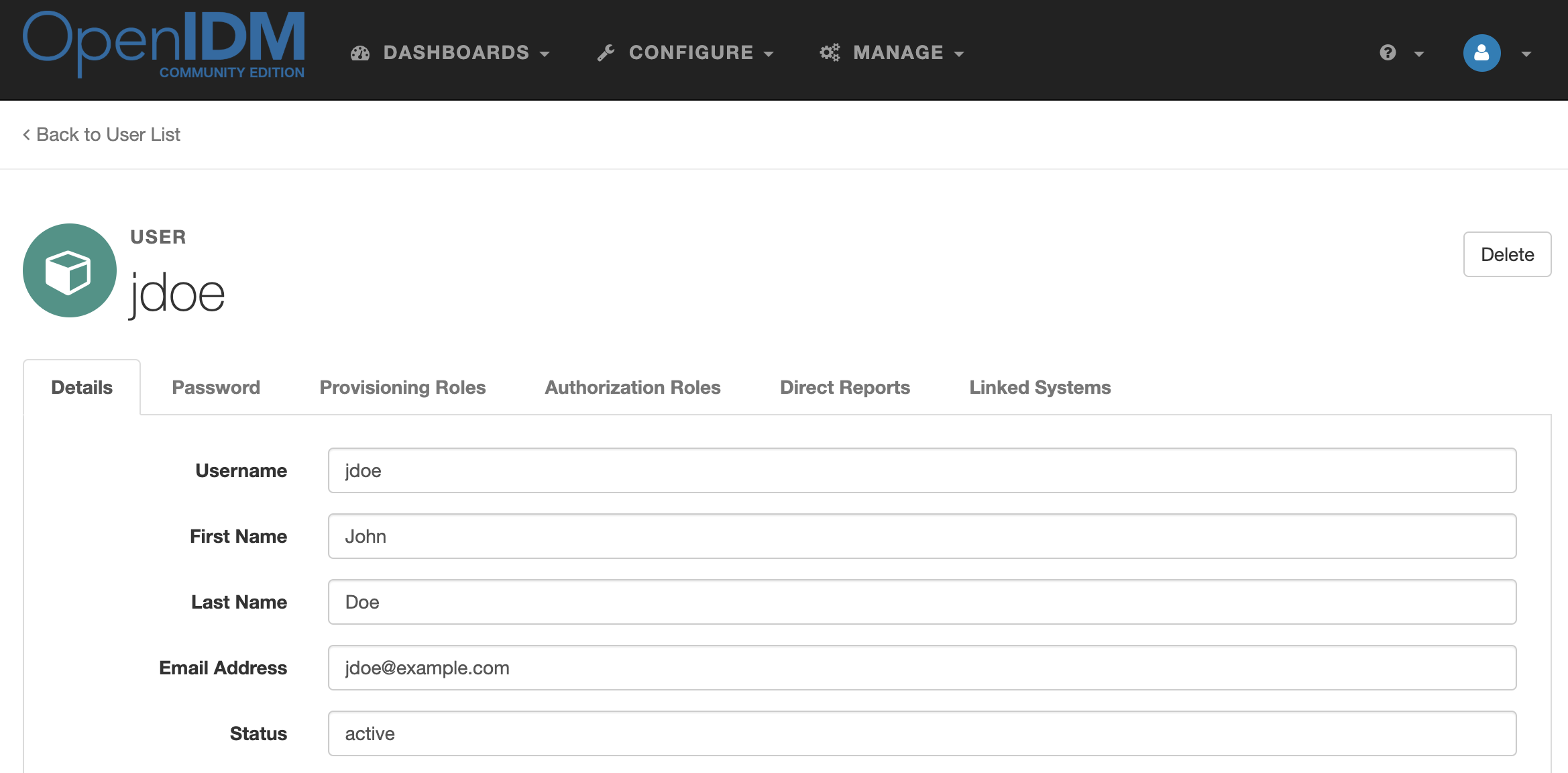
Task: Switch to the Password tab
Action: (216, 387)
